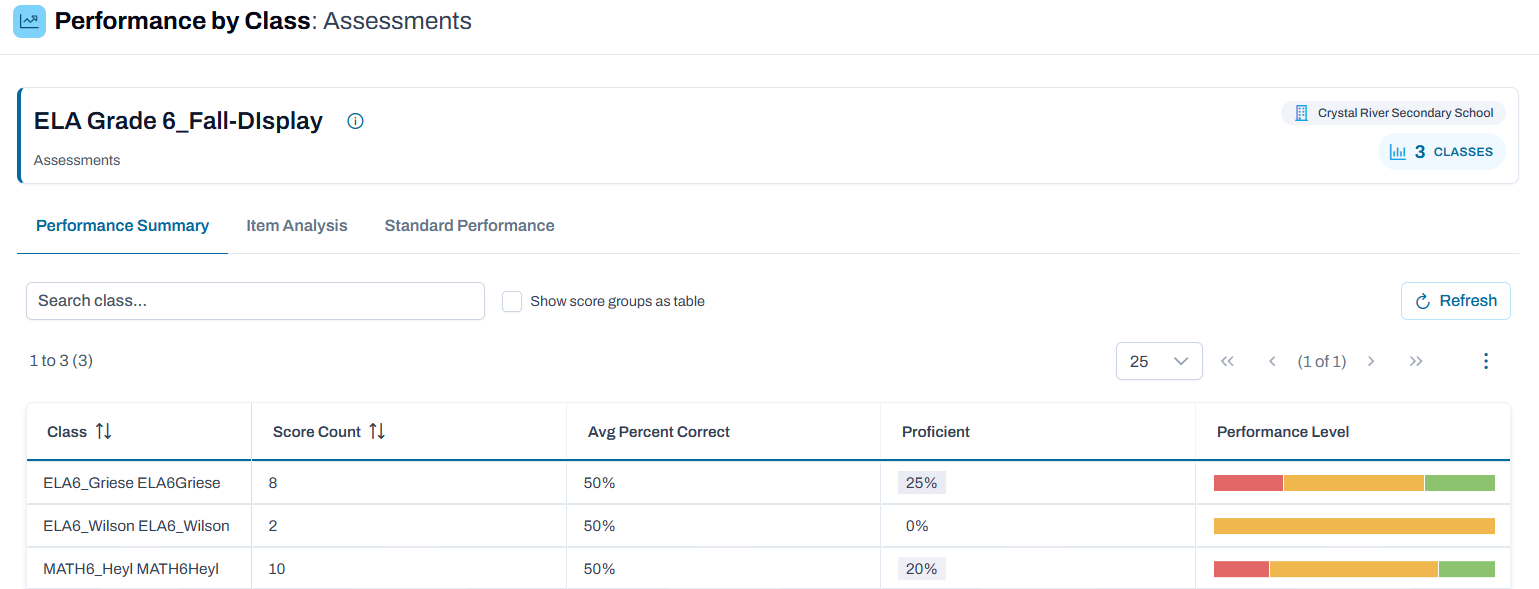Click the three-dot more options menu
1539x589 pixels.
pyautogui.click(x=1486, y=361)
